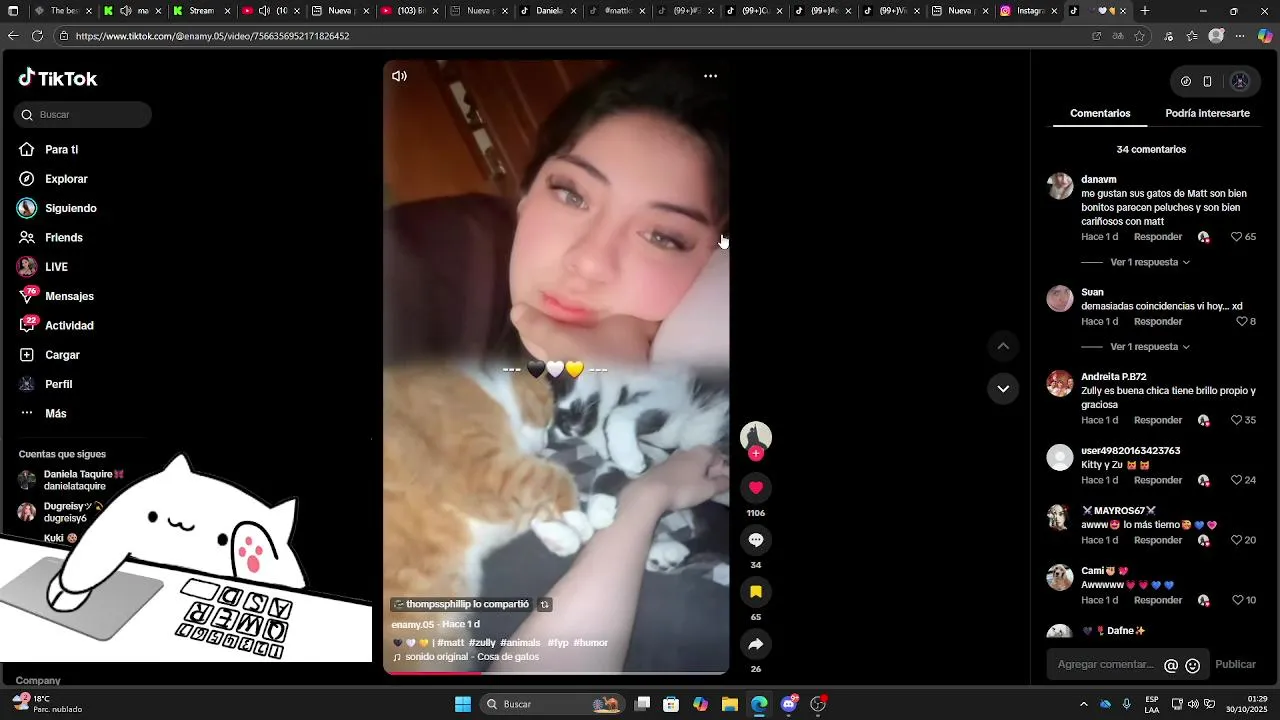The width and height of the screenshot is (1280, 720).
Task: Open the LIVE section
Action: [x=56, y=267]
